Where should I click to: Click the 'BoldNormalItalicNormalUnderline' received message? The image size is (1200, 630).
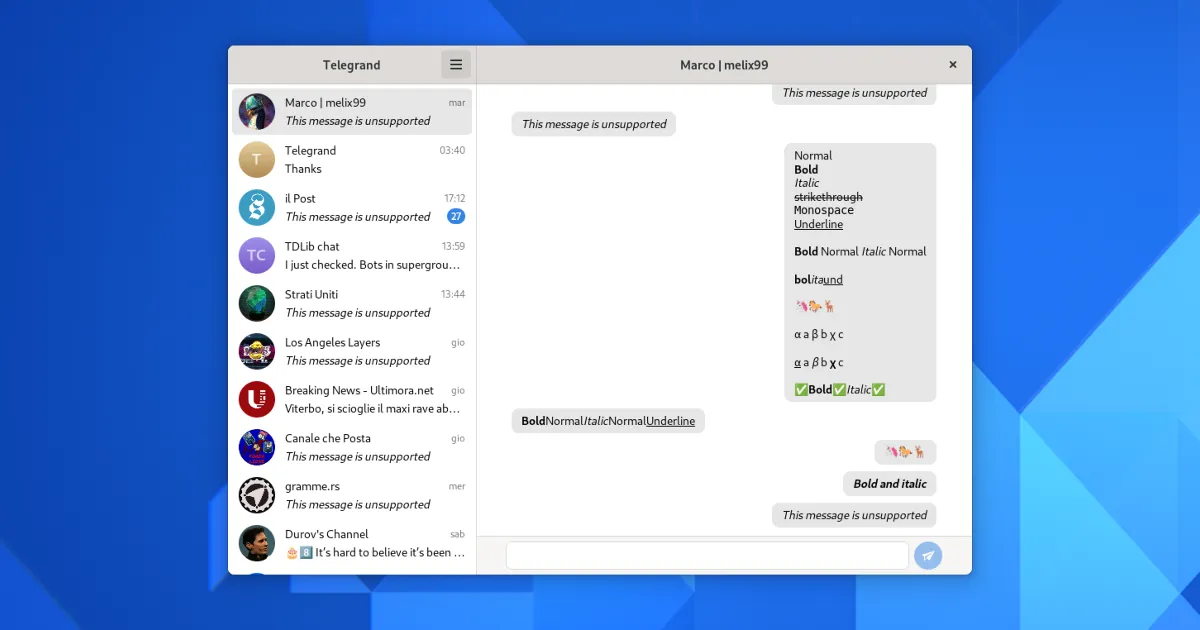coord(608,421)
